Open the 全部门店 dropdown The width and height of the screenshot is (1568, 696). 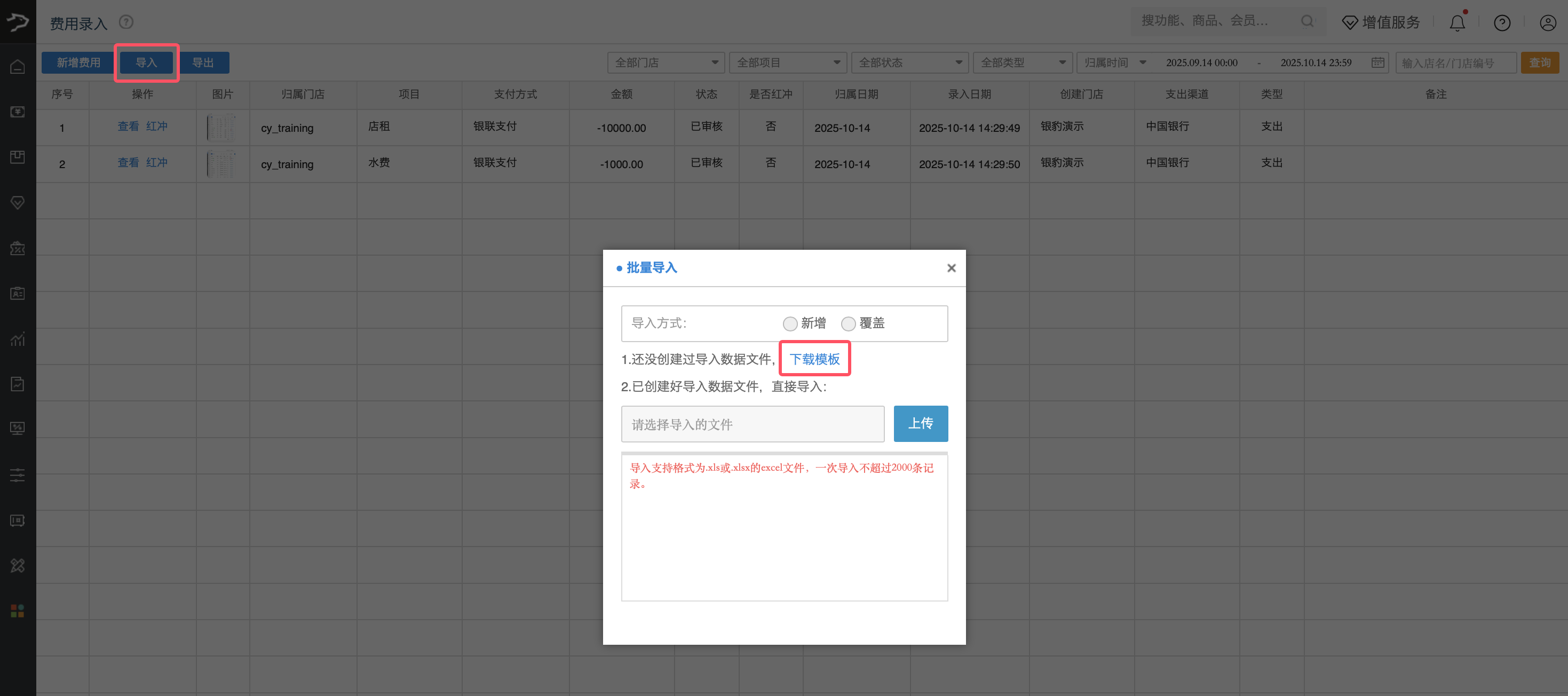[666, 62]
